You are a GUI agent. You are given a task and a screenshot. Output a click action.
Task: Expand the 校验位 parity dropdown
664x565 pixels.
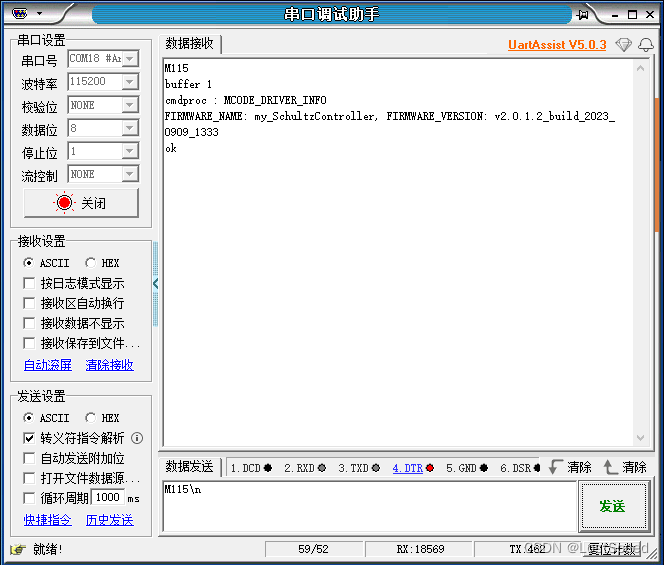[x=130, y=105]
